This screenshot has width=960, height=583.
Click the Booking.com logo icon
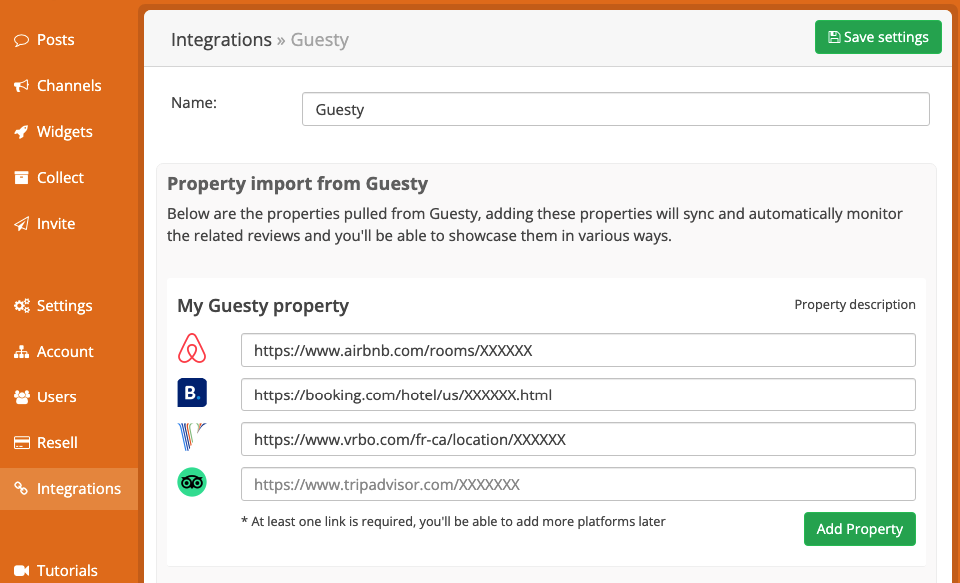coord(192,393)
